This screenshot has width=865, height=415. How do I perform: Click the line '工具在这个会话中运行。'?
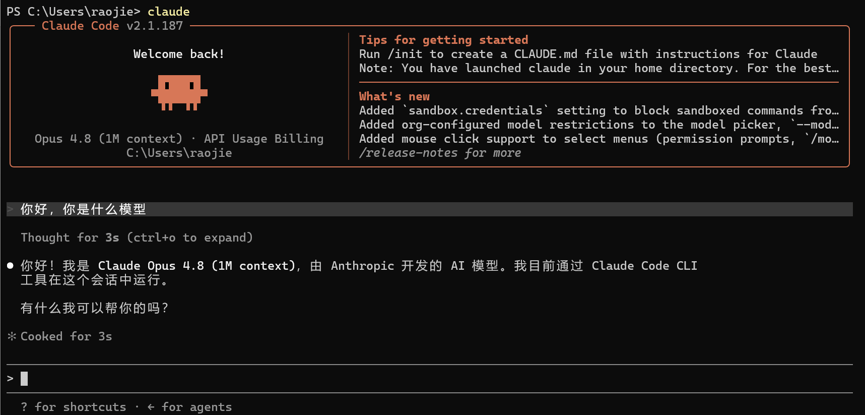click(94, 280)
